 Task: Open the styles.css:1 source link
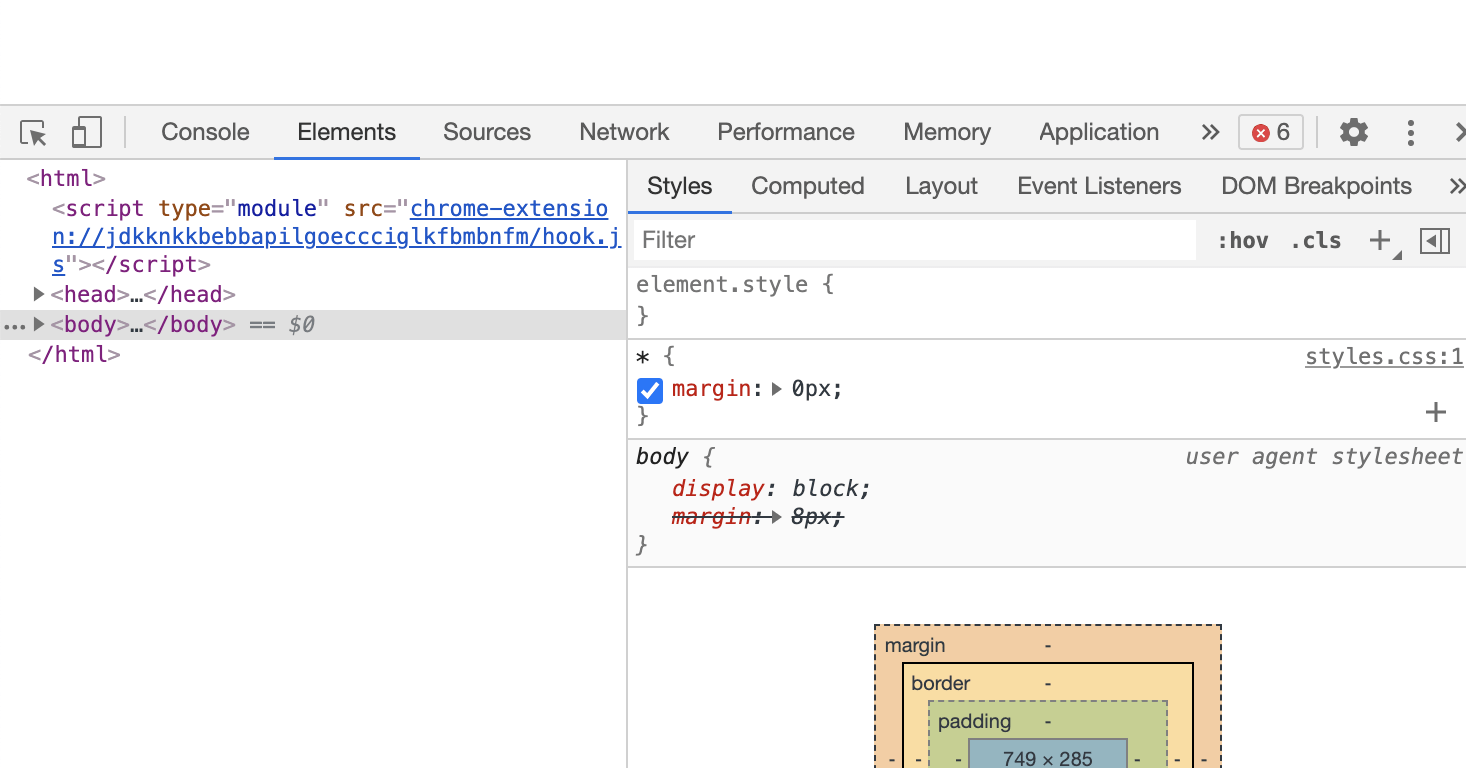1384,358
